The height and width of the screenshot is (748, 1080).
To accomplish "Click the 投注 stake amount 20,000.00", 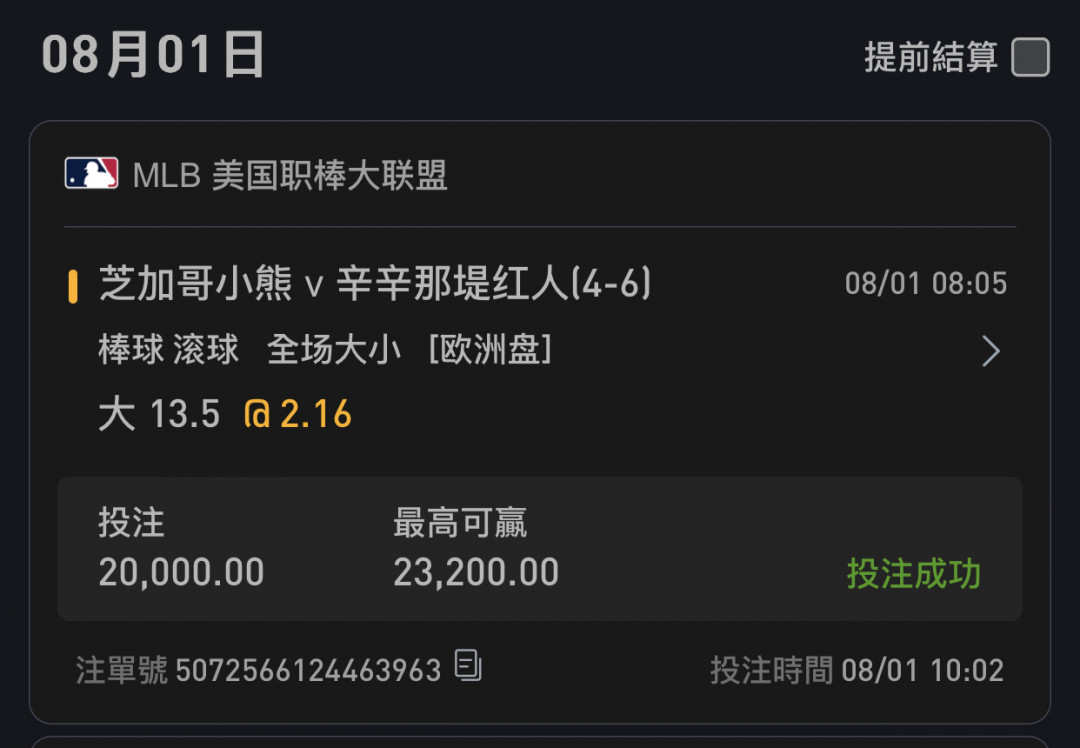I will (181, 572).
